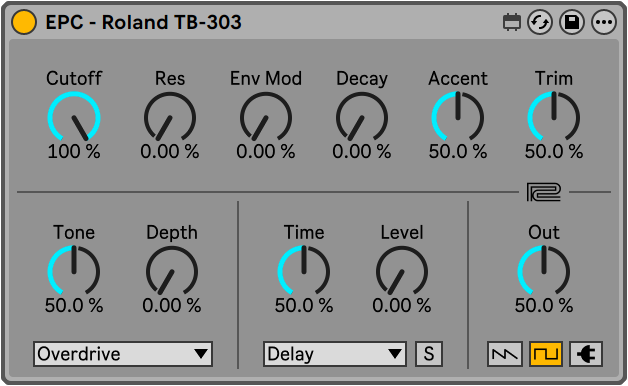Screen dimensions: 628x386
Task: Toggle the S button beside Delay
Action: click(429, 354)
